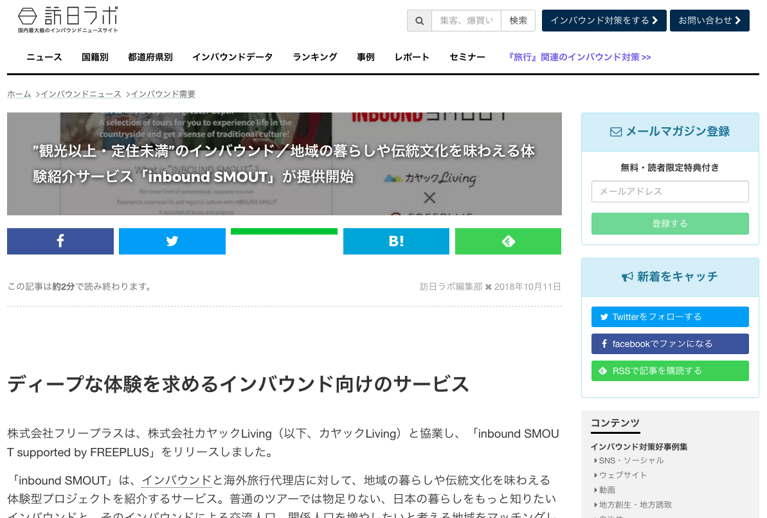Image resolution: width=767 pixels, height=518 pixels.
Task: Bookmark with Hatena B! button
Action: (396, 241)
